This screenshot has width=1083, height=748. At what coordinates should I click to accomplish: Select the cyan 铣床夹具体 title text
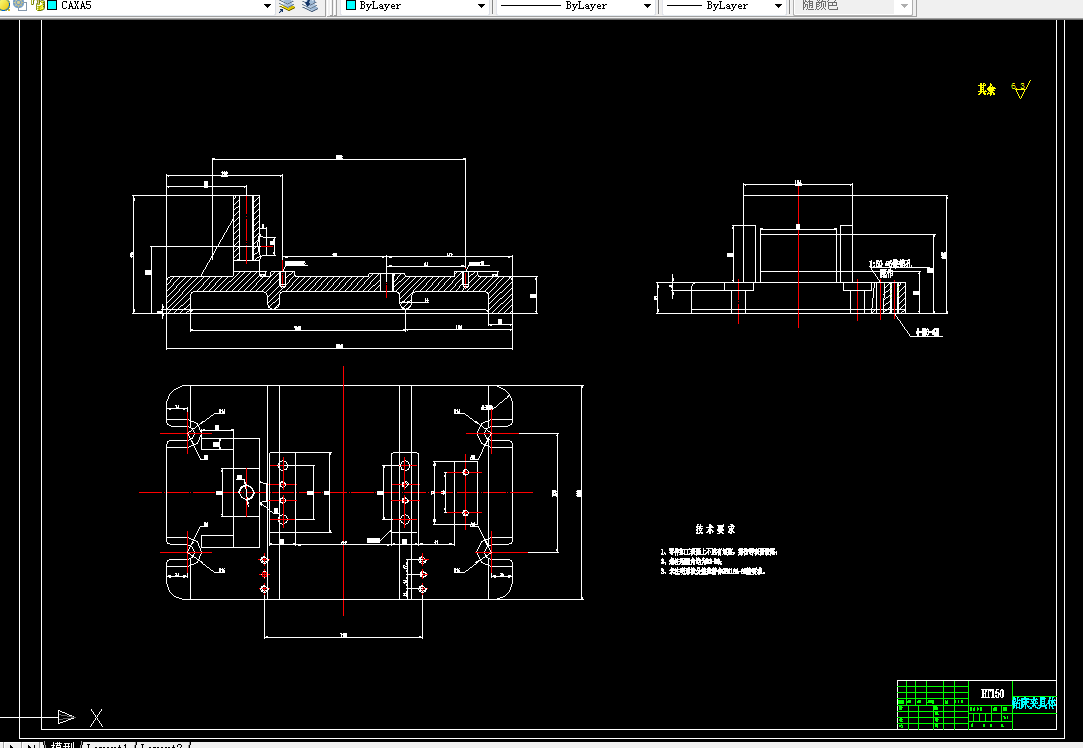pyautogui.click(x=1034, y=702)
